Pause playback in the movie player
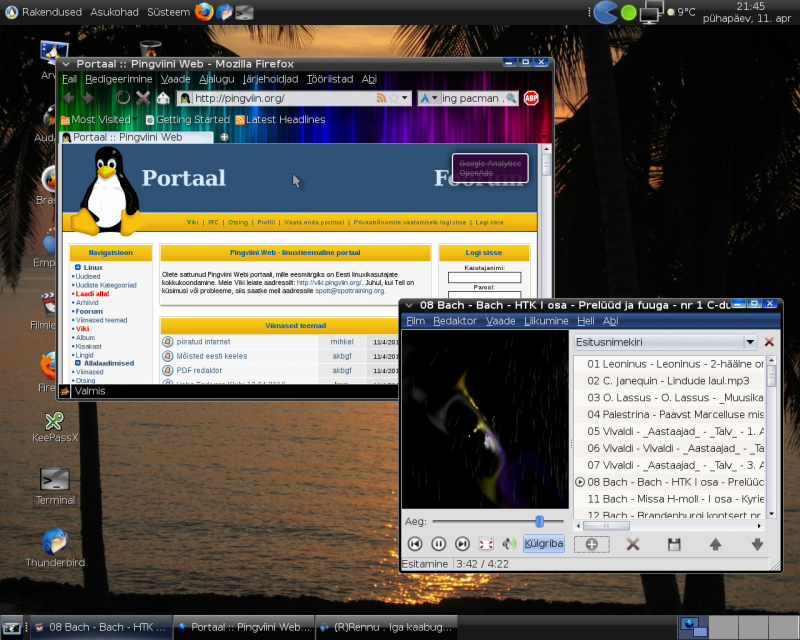The image size is (800, 640). (438, 544)
